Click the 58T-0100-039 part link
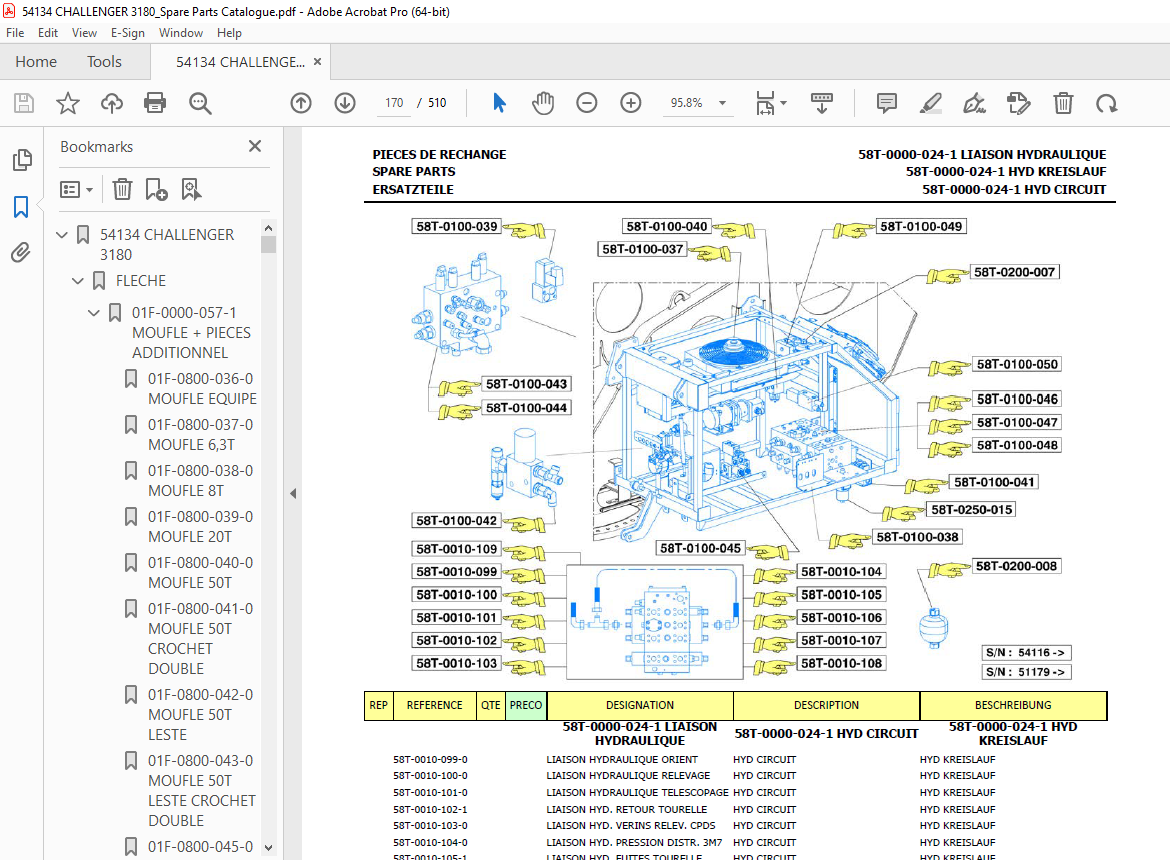 pyautogui.click(x=457, y=227)
